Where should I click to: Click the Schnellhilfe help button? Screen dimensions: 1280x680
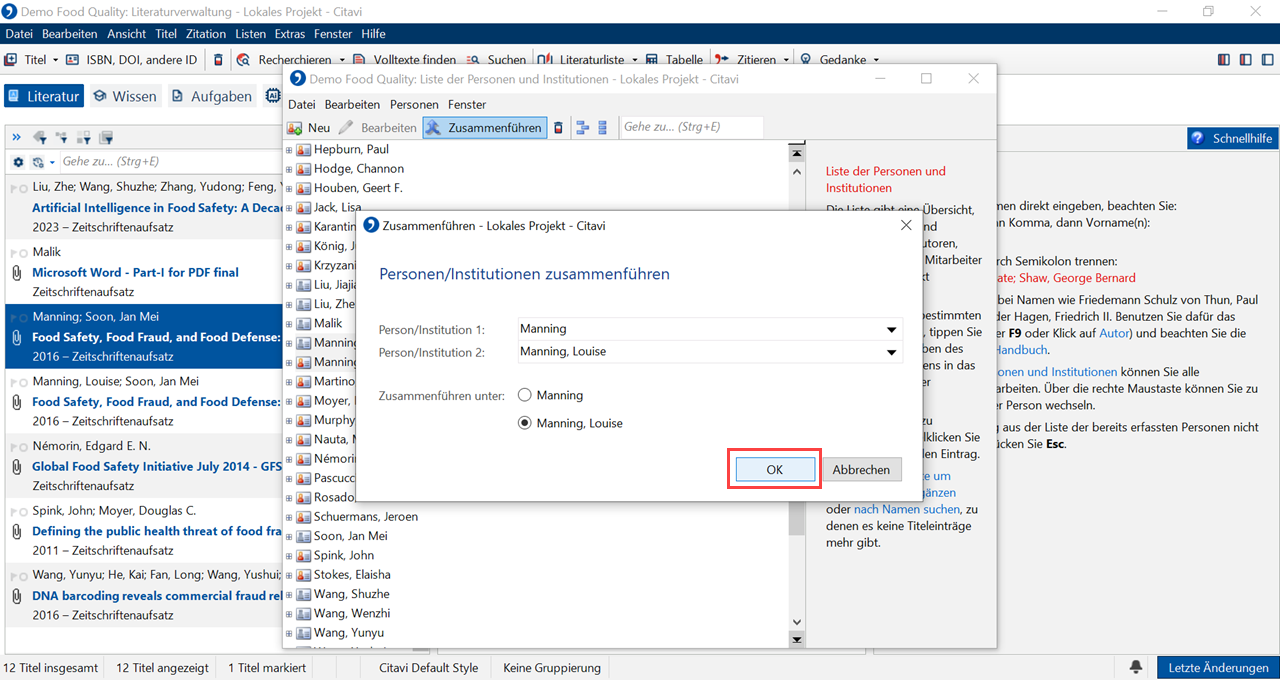click(x=1232, y=138)
